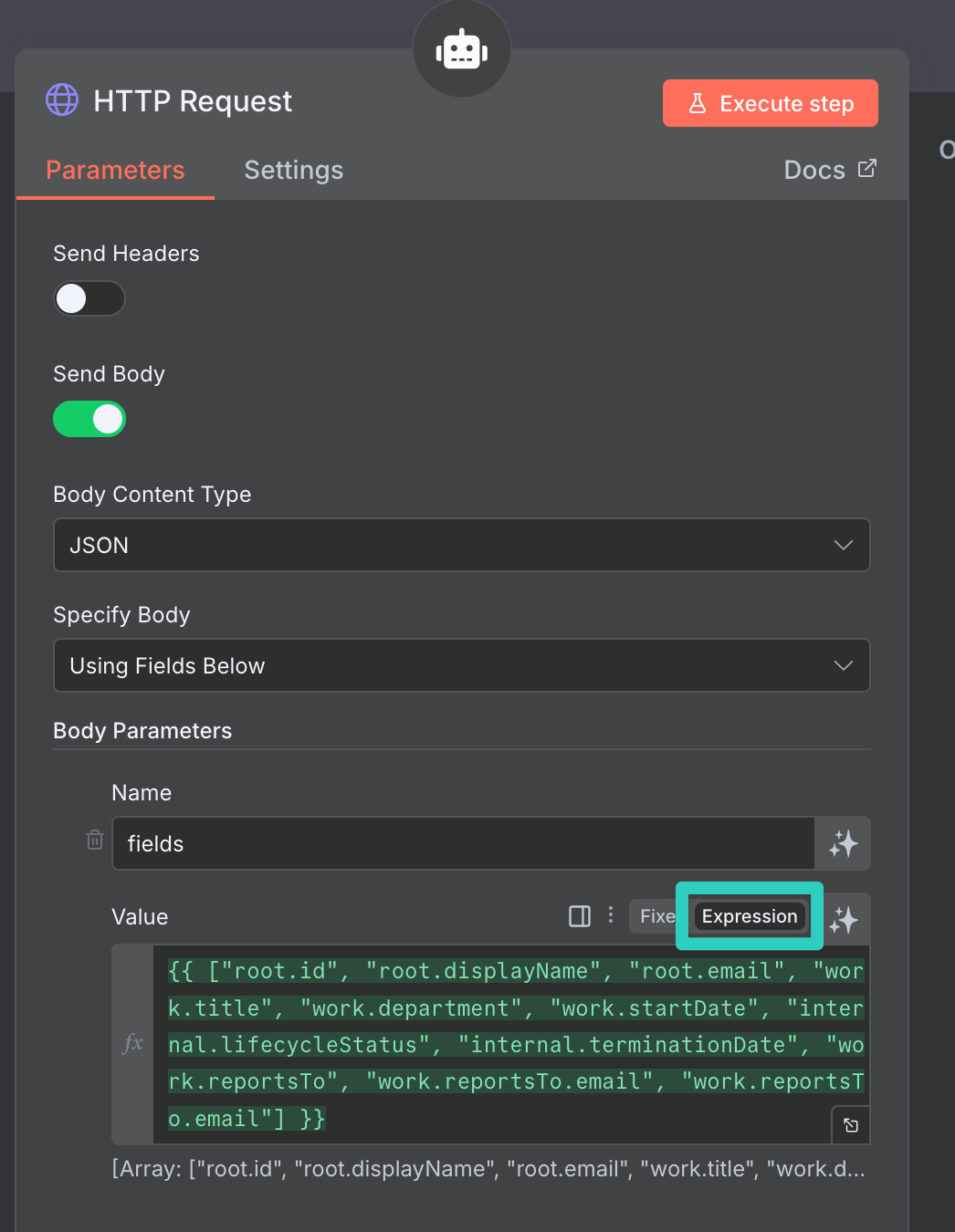This screenshot has width=955, height=1232.
Task: Open the Body Content Type dropdown
Action: pos(461,545)
